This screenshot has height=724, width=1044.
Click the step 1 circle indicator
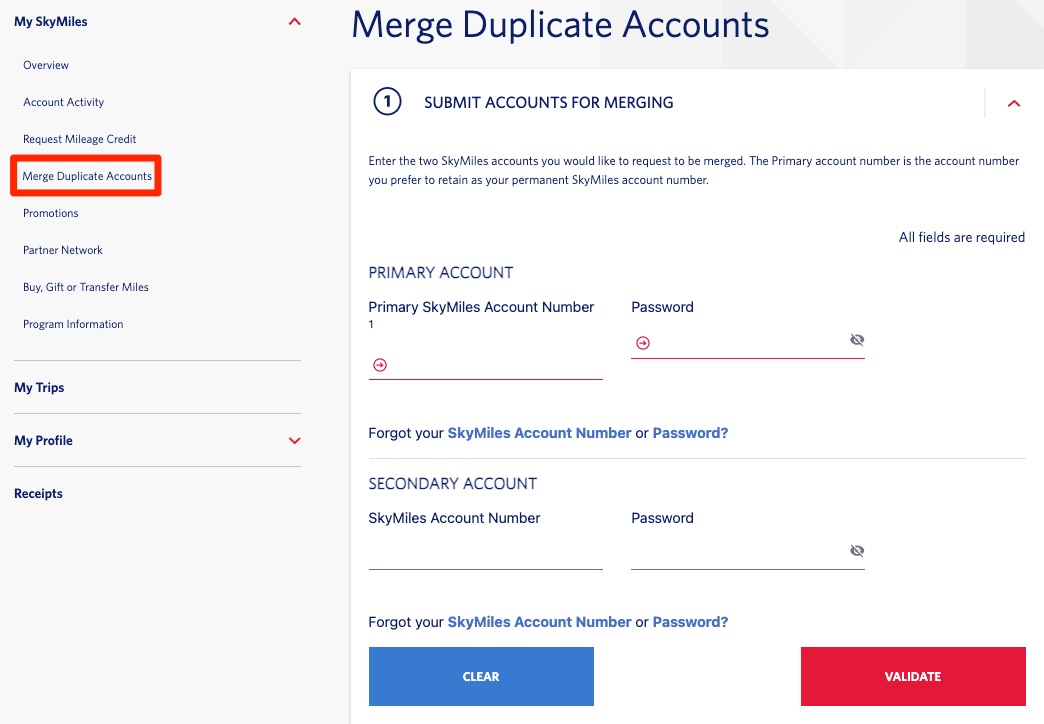(x=387, y=102)
